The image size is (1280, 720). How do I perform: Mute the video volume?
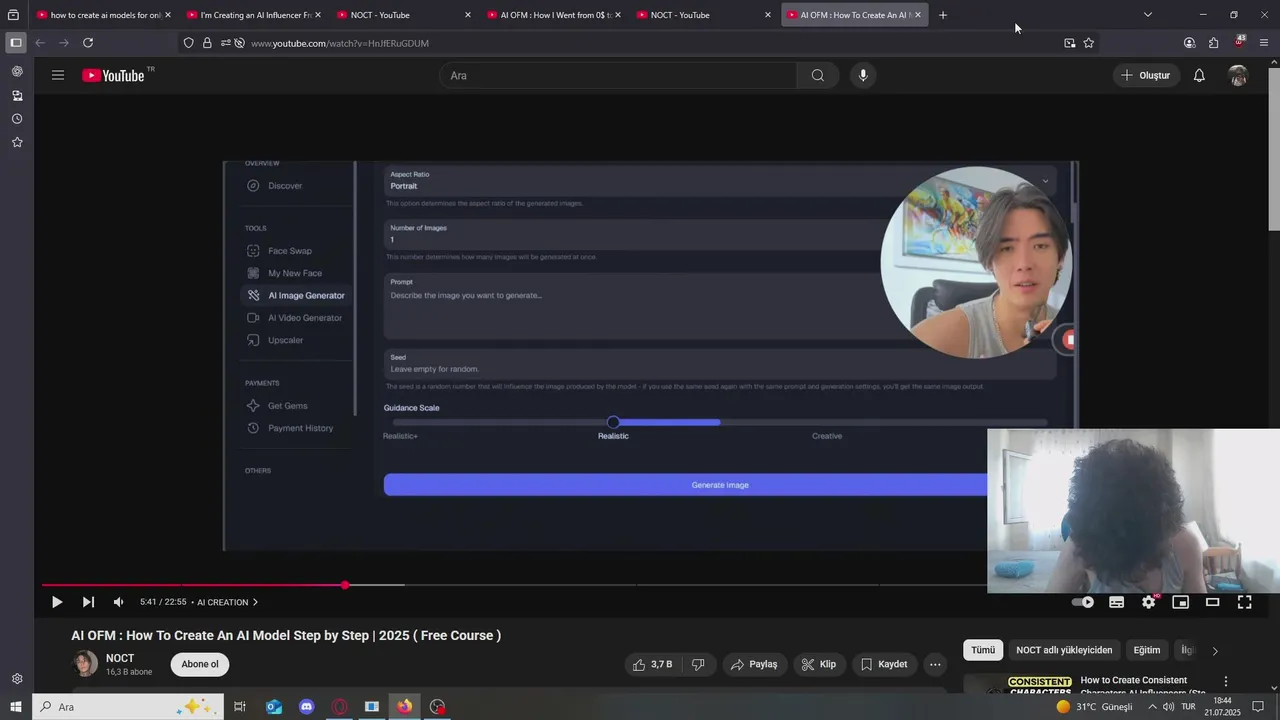[x=118, y=602]
